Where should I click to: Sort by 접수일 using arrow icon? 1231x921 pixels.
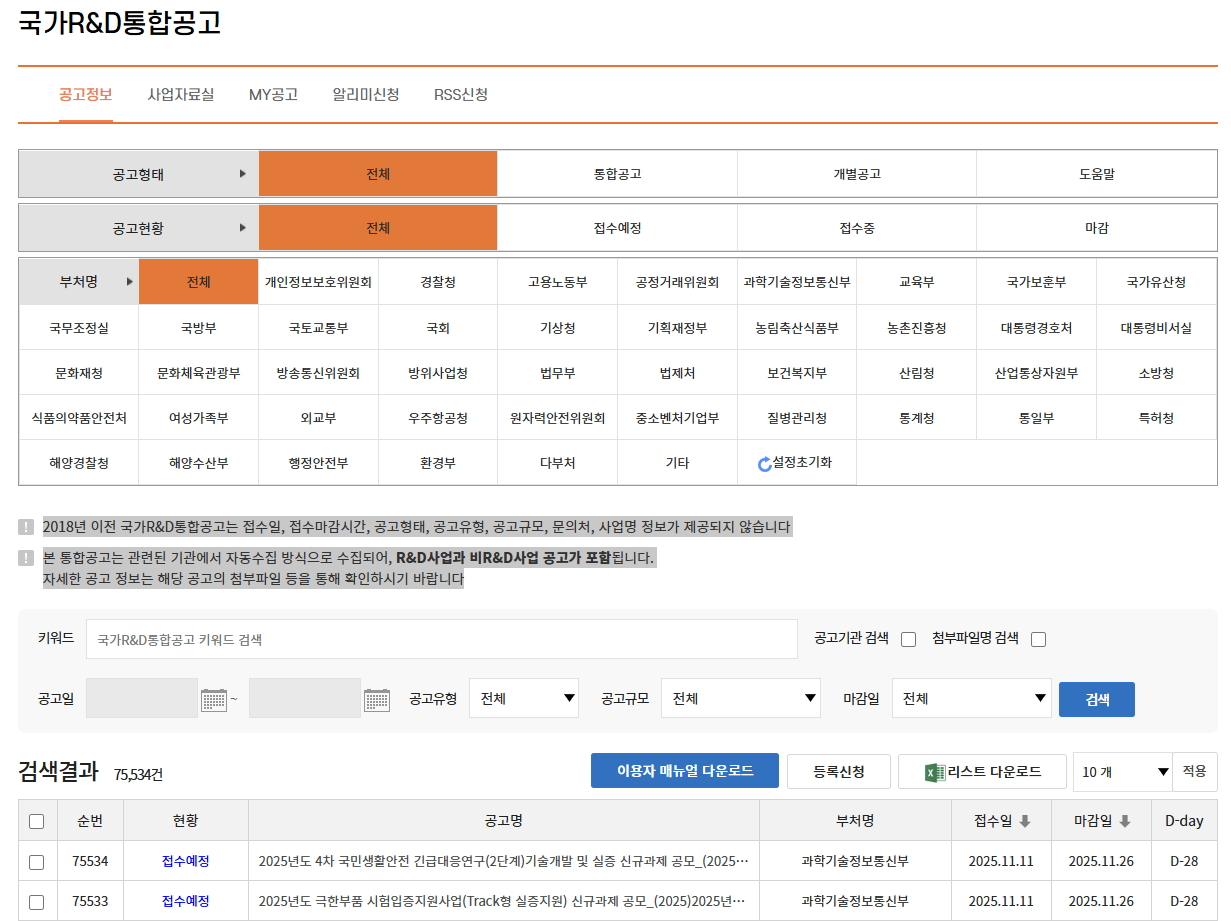pos(1024,821)
